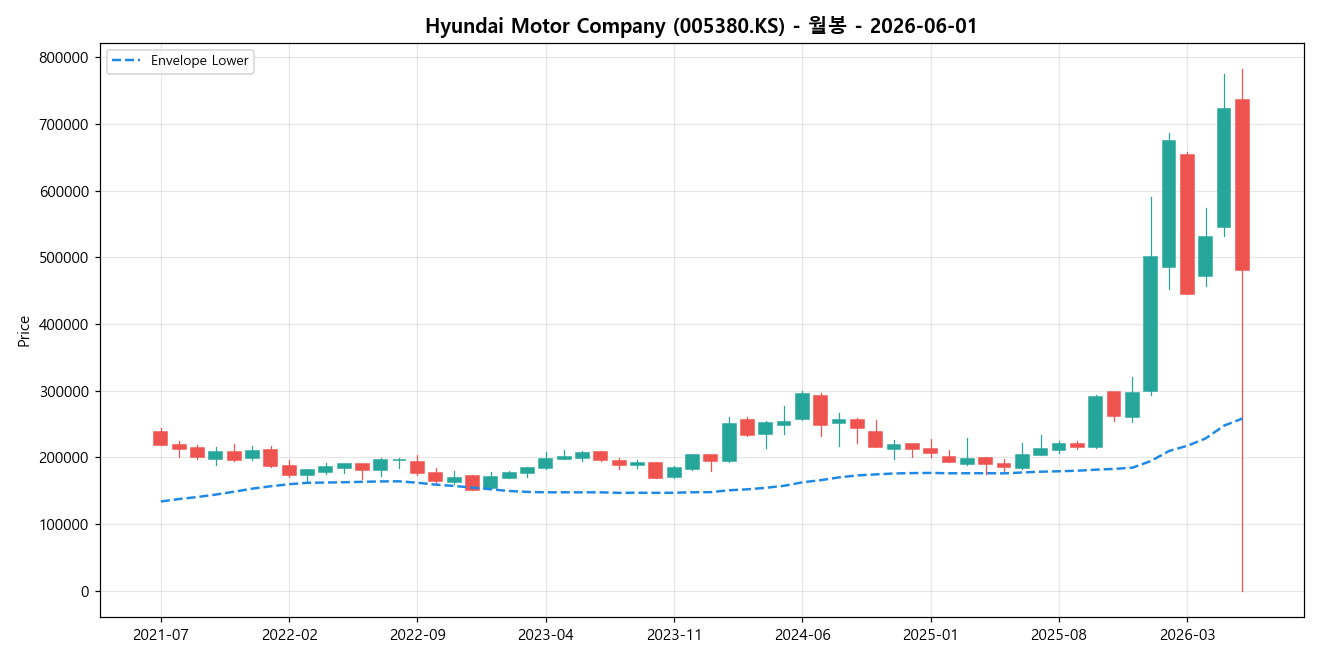Click the dashed blue legend line sample

coord(127,61)
